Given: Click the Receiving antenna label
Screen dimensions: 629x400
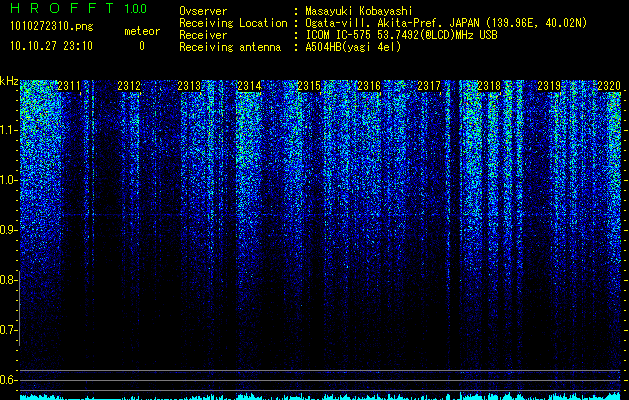Looking at the screenshot, I should coord(230,47).
